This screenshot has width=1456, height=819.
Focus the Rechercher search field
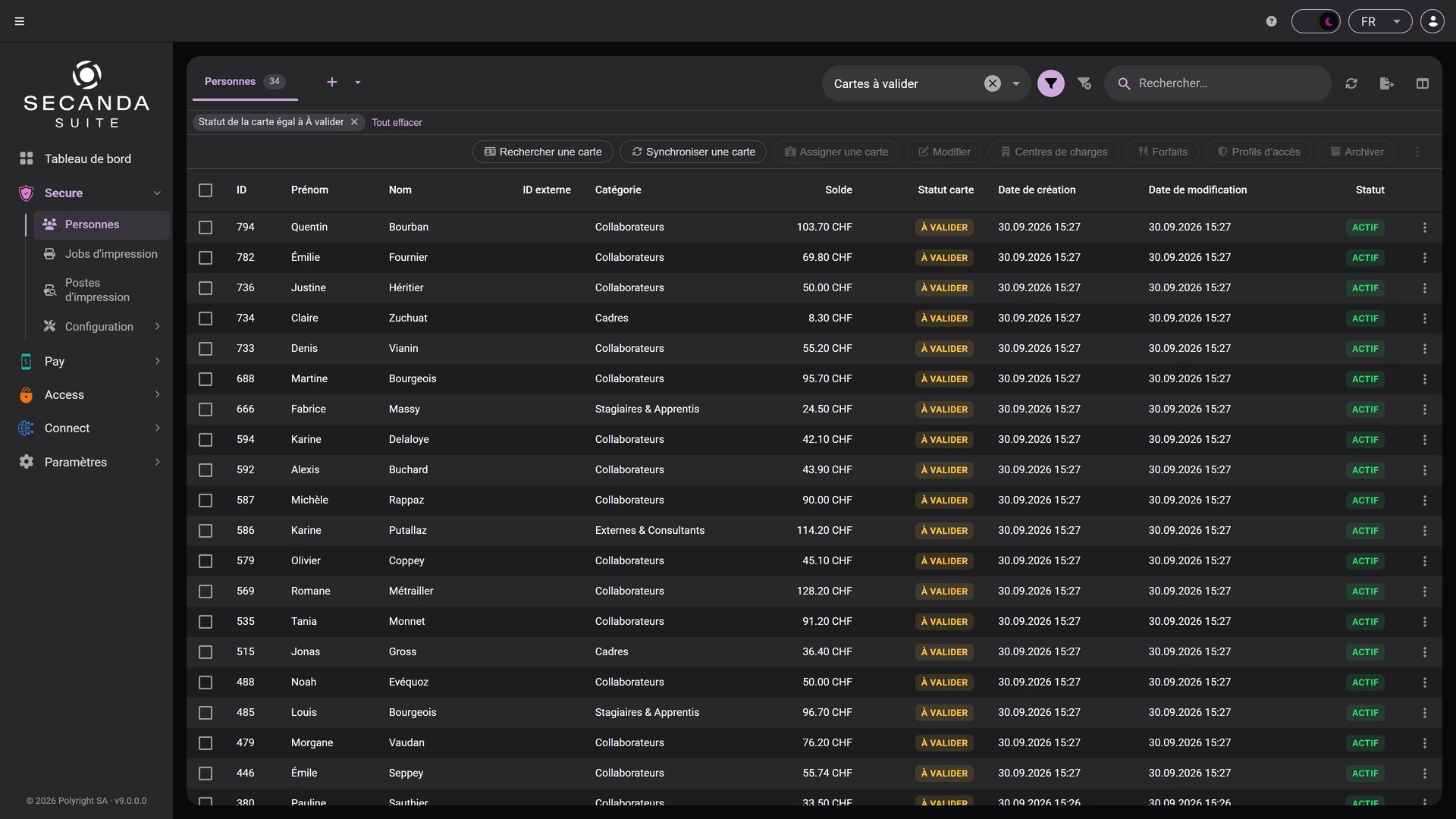click(x=1218, y=83)
